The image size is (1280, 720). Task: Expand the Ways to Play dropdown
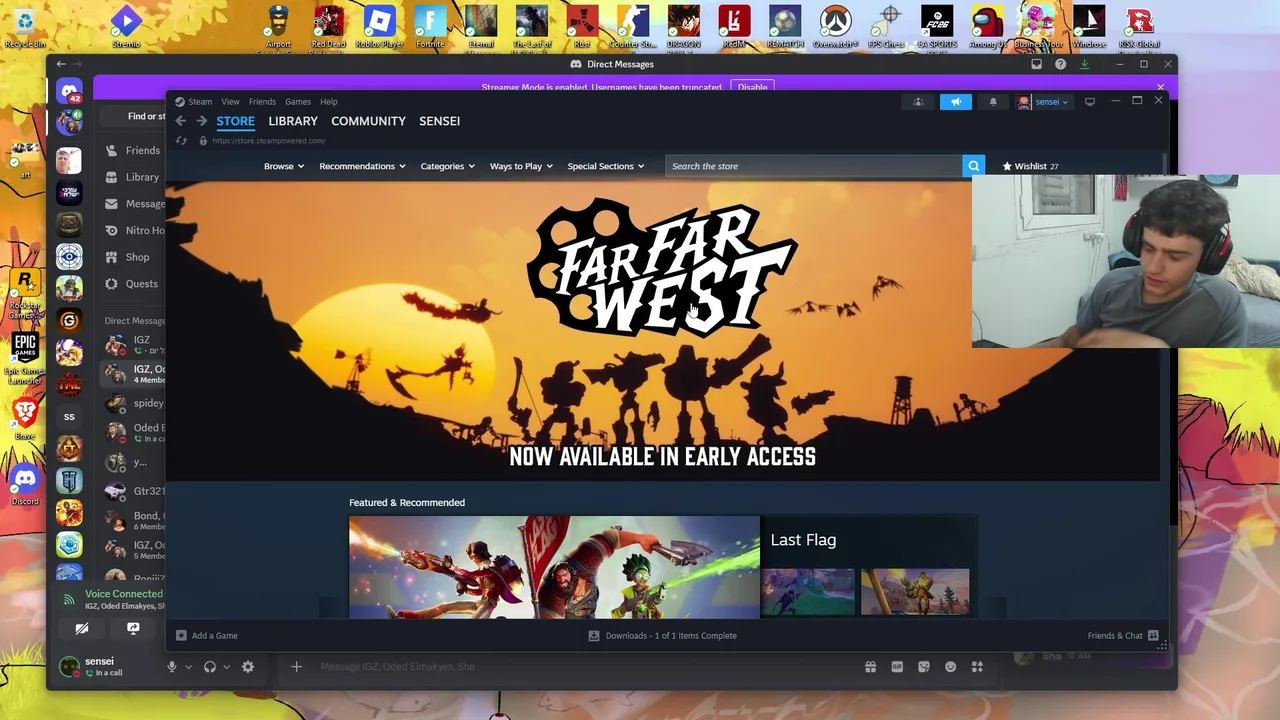click(521, 166)
